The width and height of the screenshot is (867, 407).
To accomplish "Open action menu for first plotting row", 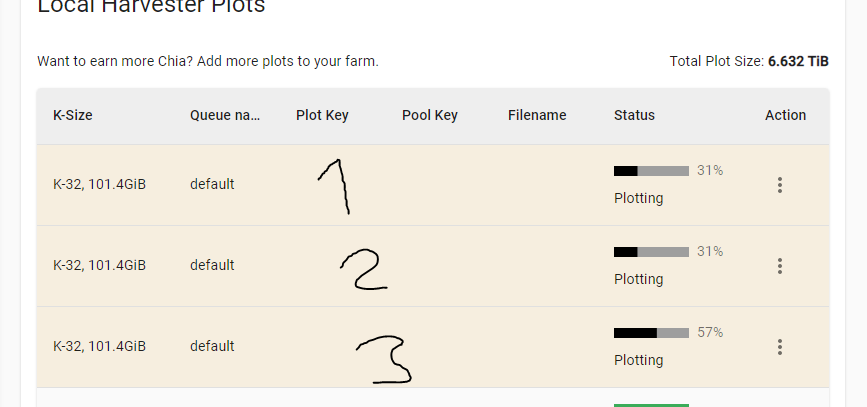I will coord(780,185).
